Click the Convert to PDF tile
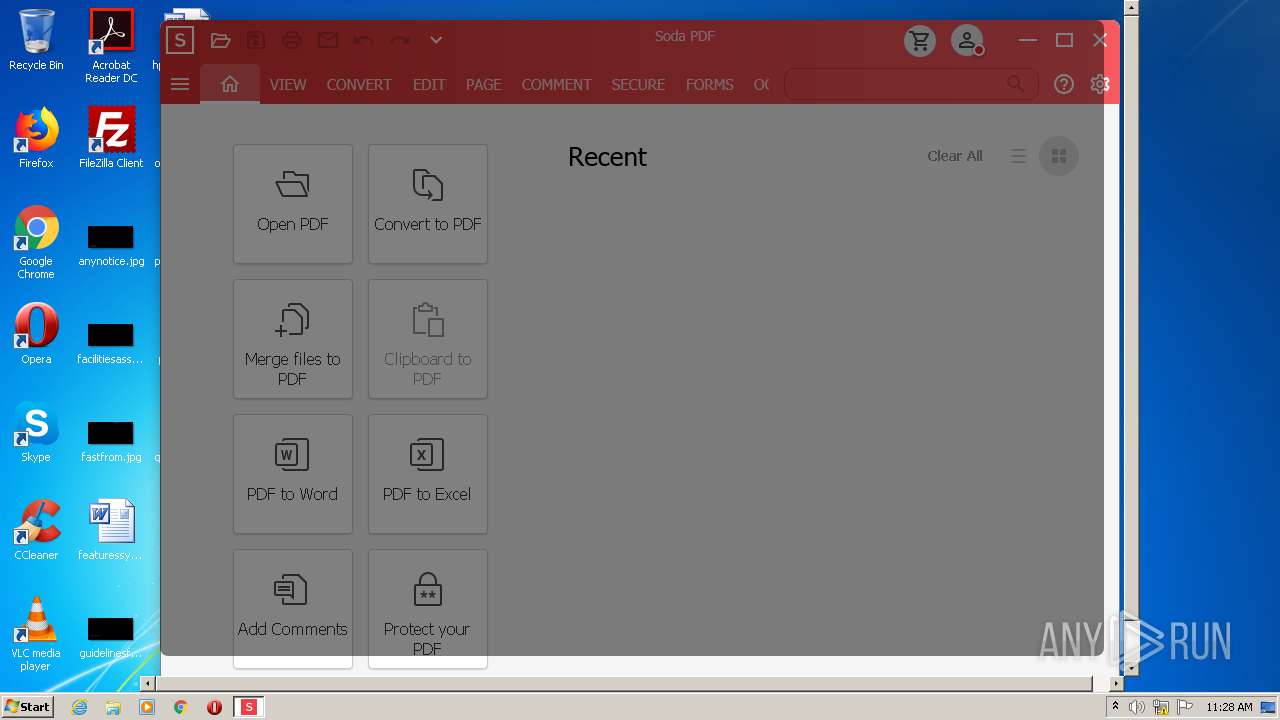Viewport: 1280px width, 720px height. click(428, 204)
